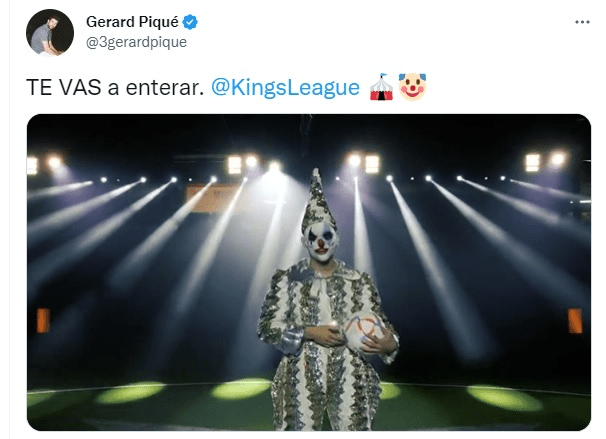Click the ball held by the clown
The height and width of the screenshot is (439, 606).
364,332
